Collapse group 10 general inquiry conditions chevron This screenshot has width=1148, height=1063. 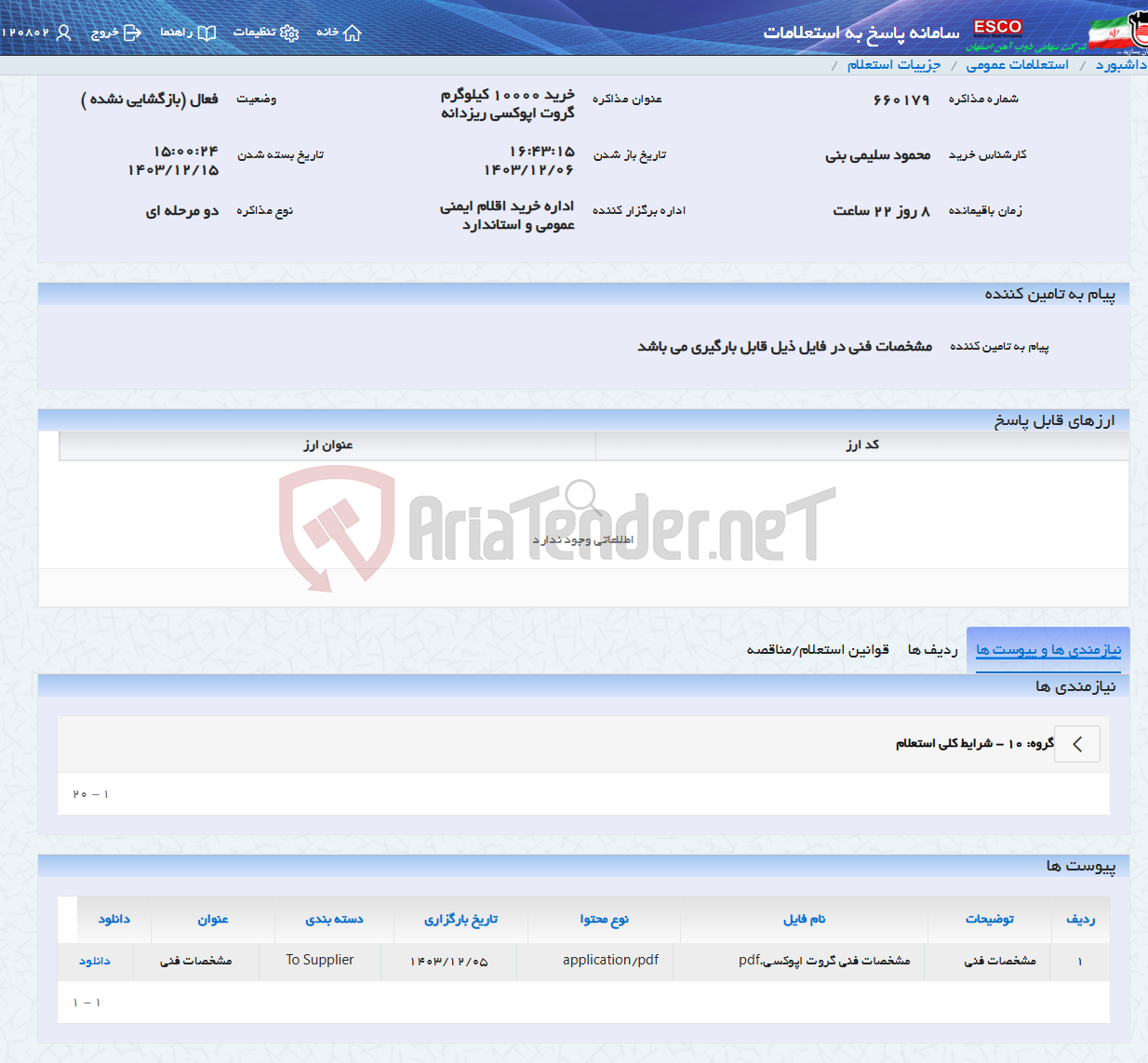[x=1077, y=744]
